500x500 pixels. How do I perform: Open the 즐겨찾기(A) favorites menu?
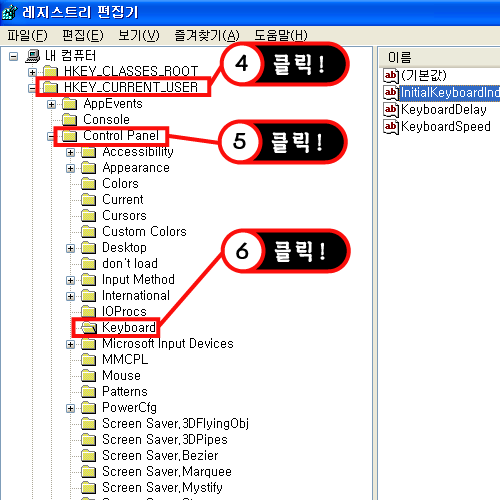click(207, 35)
